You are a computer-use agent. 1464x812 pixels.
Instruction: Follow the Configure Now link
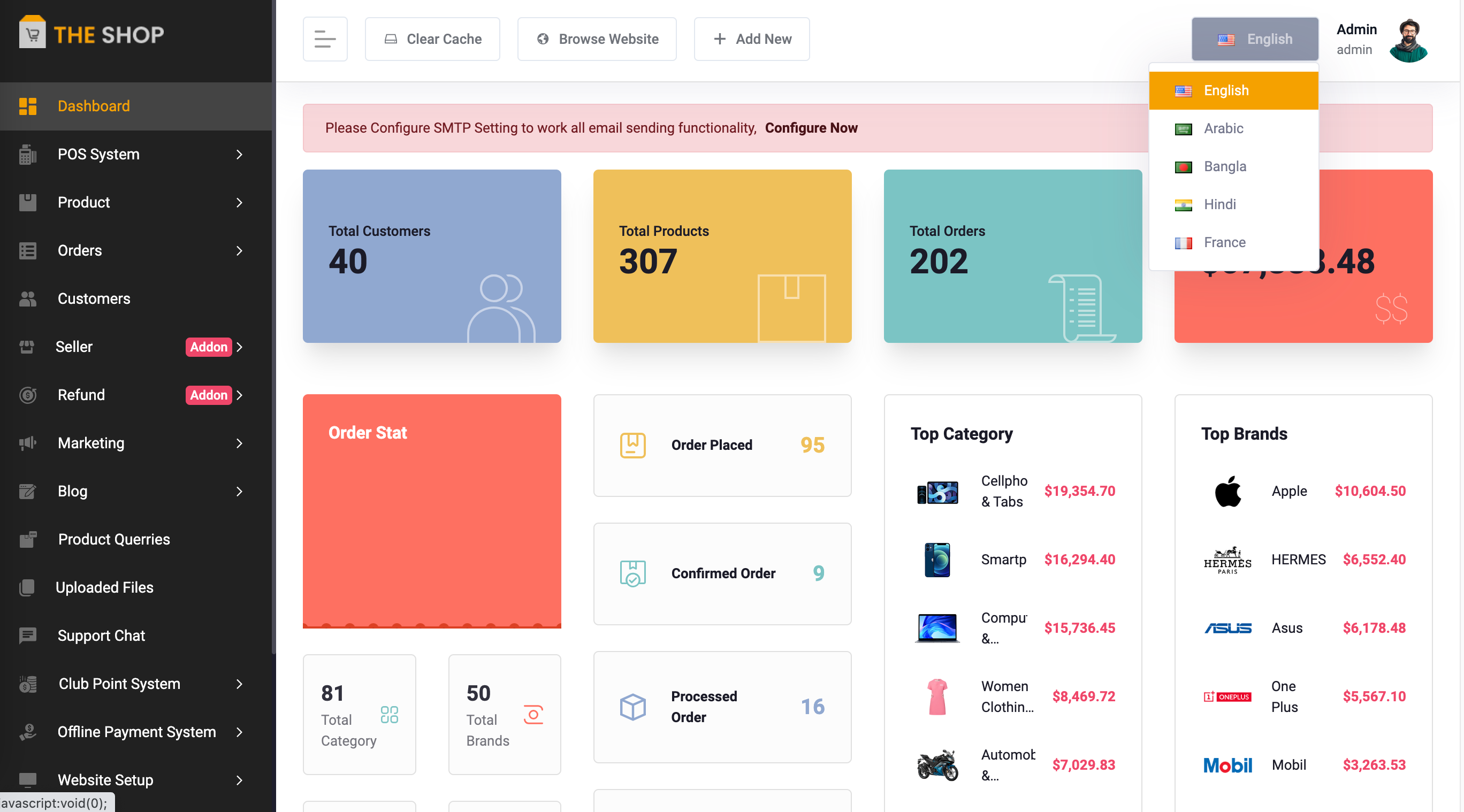point(811,128)
